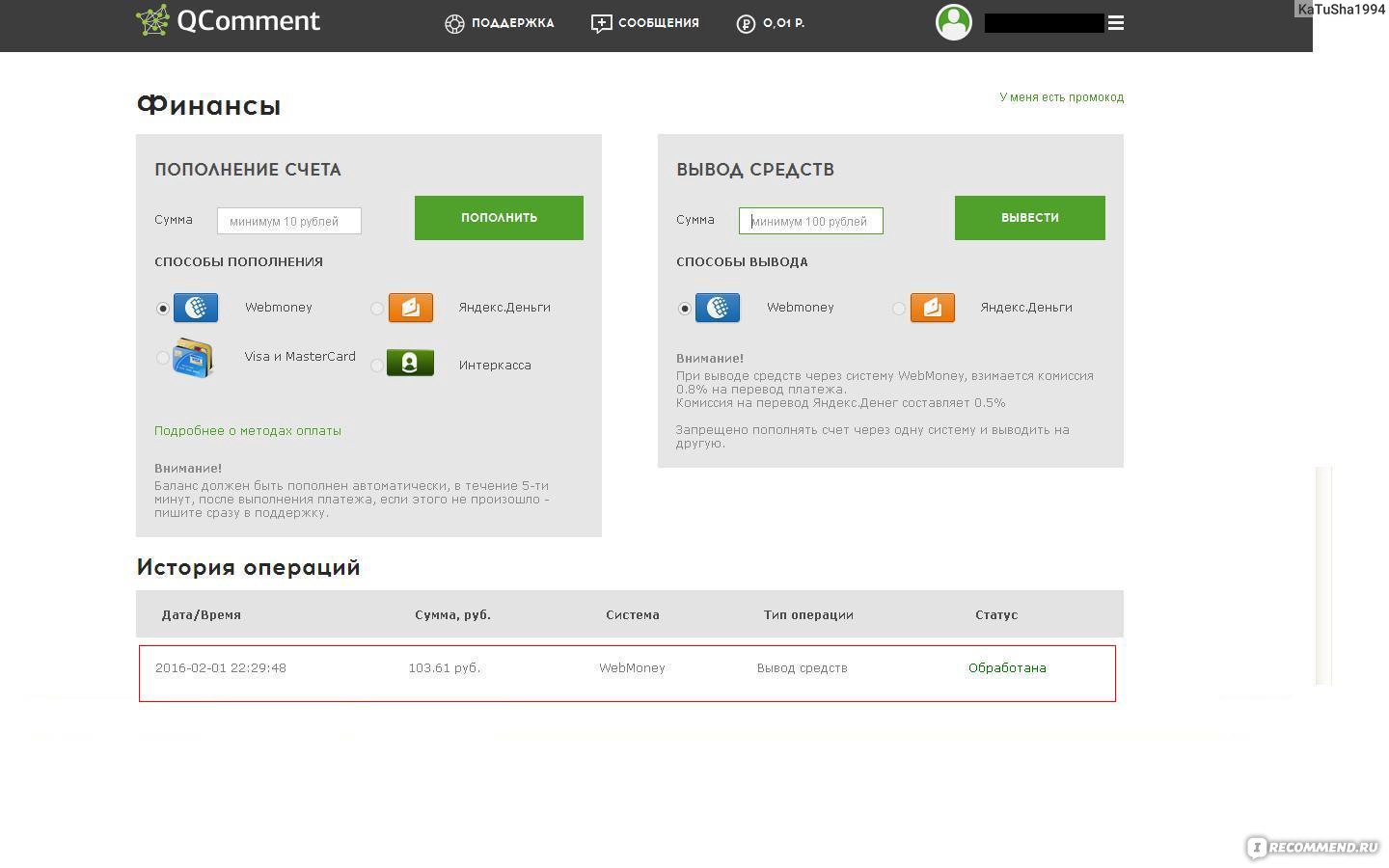The height and width of the screenshot is (868, 1389).
Task: Click the Visa и MasterCard cards icon
Action: tap(193, 359)
